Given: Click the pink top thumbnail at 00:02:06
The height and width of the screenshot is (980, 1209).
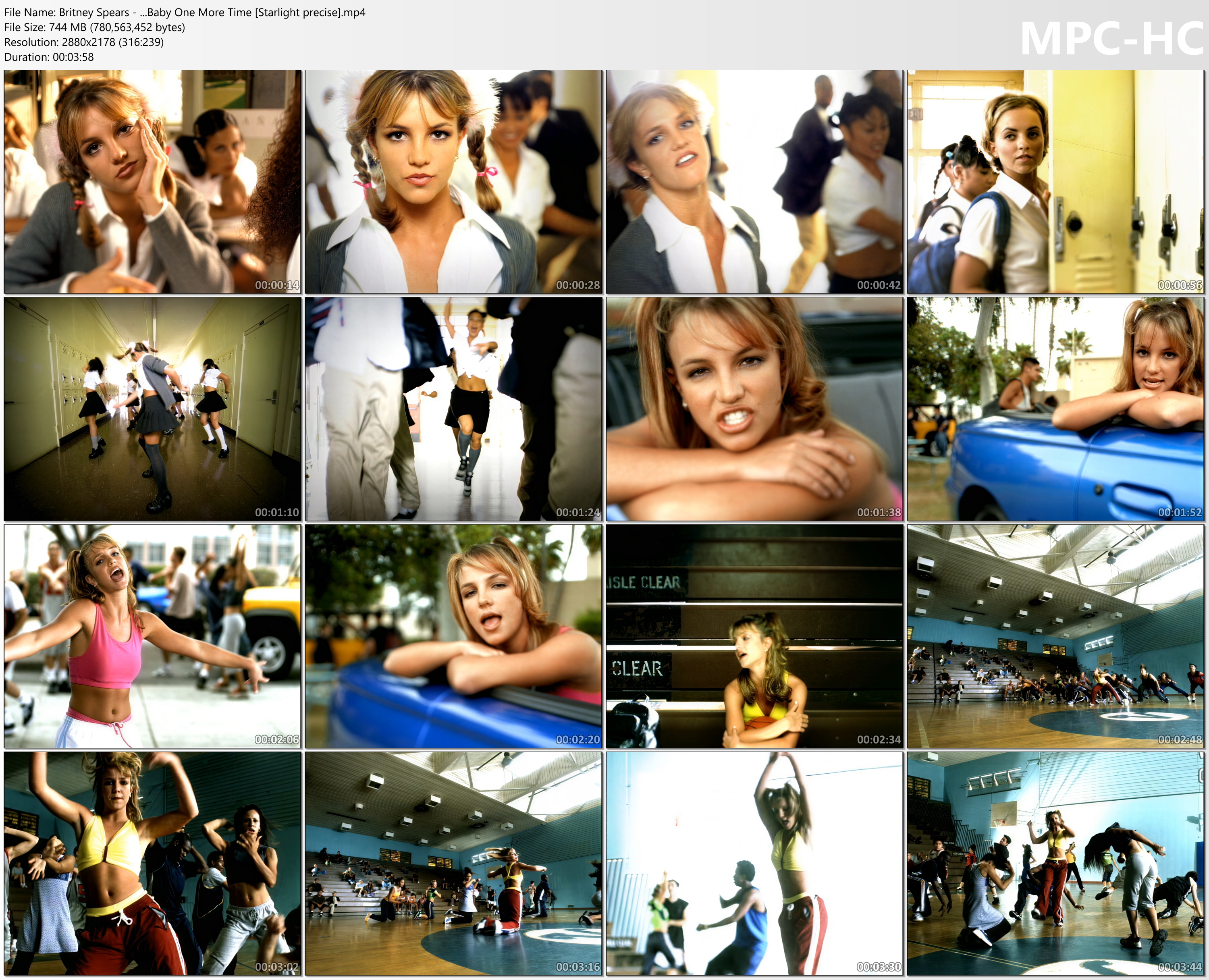Looking at the screenshot, I should 152,636.
